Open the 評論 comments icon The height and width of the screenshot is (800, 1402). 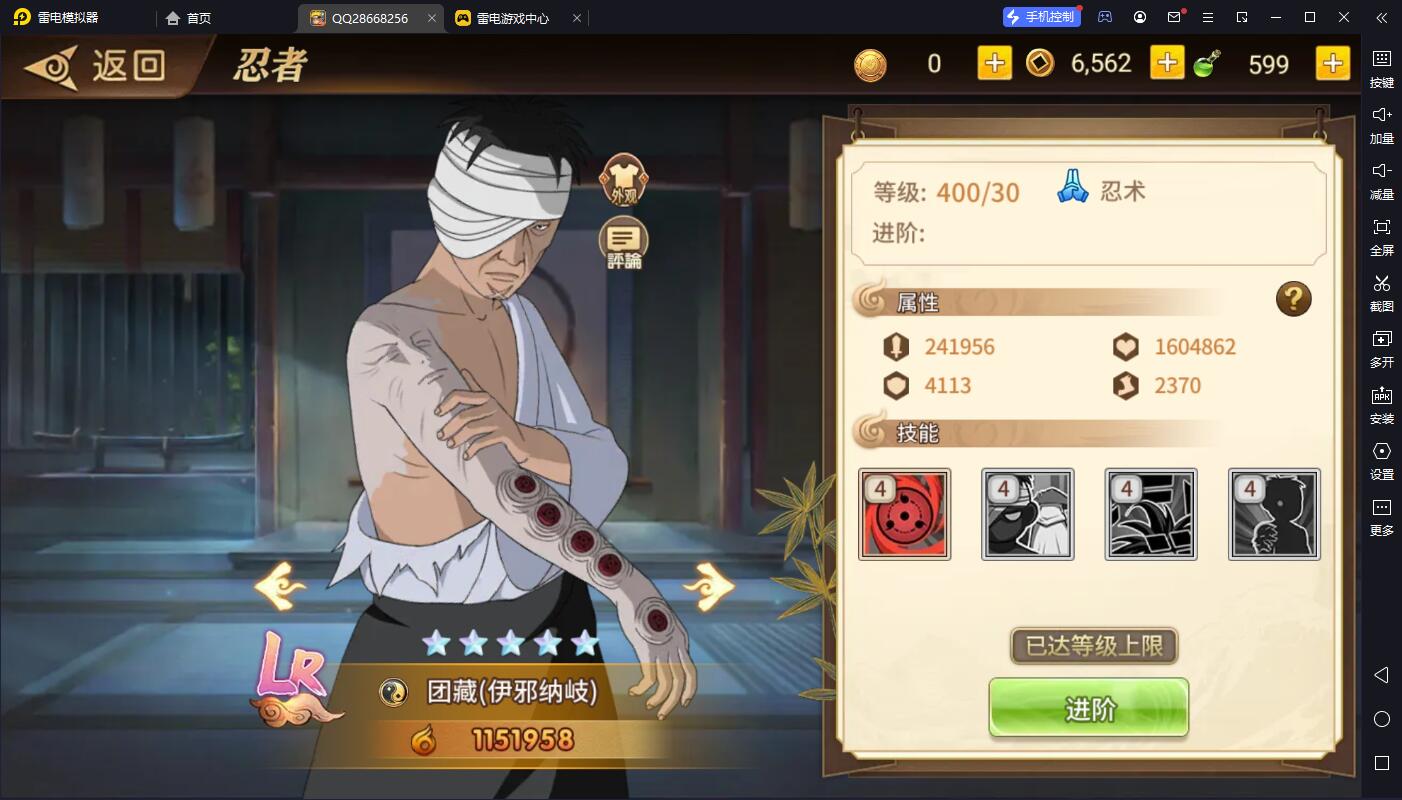pos(623,245)
